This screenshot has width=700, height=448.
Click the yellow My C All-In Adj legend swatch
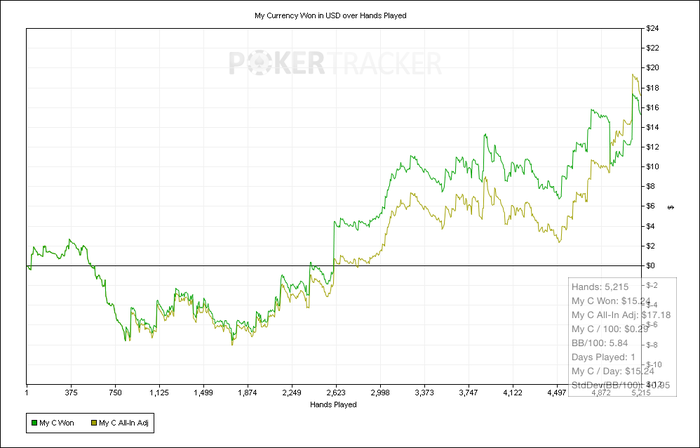tap(94, 423)
